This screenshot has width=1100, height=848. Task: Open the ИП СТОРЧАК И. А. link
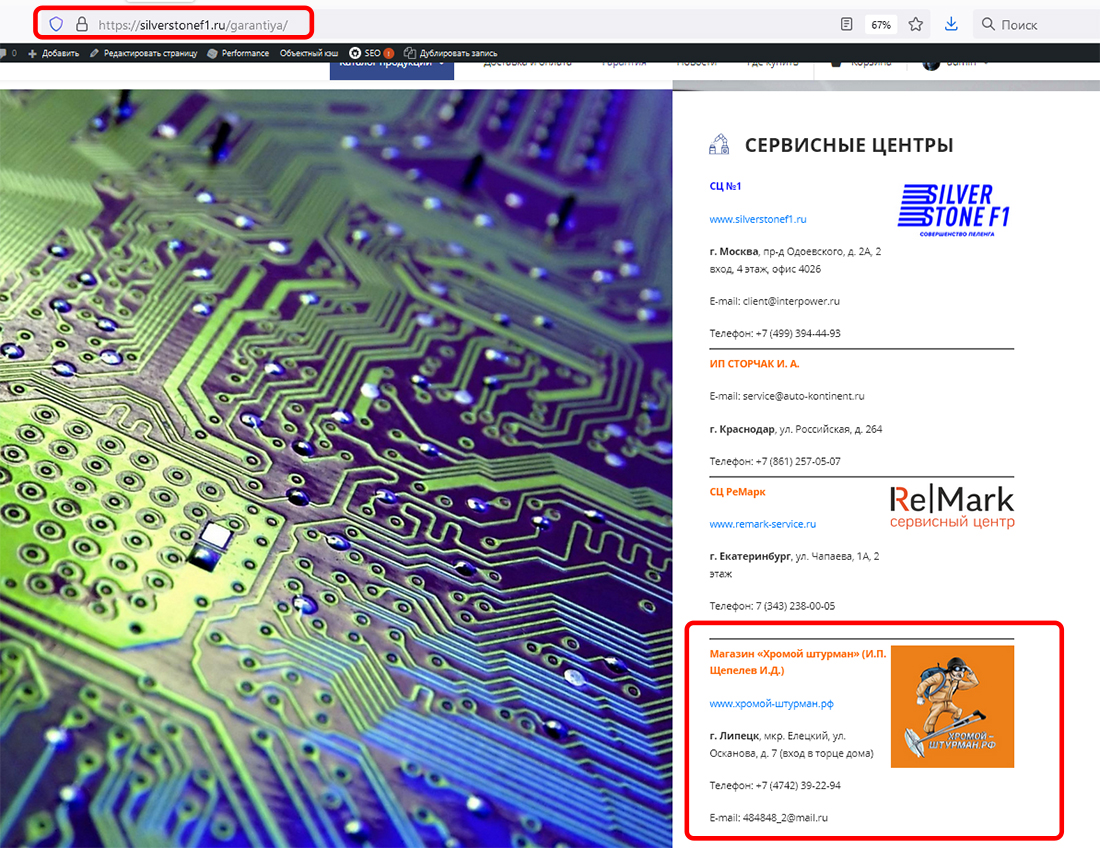(x=754, y=363)
